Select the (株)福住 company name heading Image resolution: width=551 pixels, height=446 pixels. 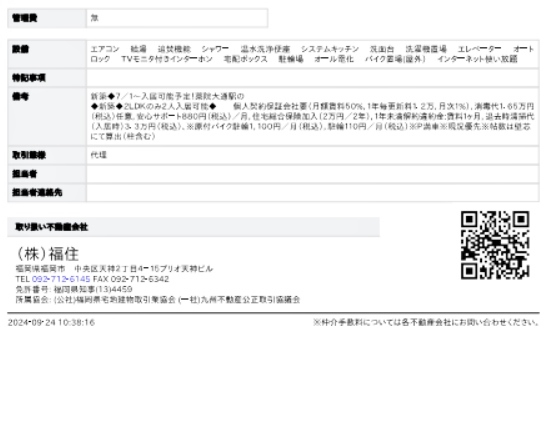[47, 254]
